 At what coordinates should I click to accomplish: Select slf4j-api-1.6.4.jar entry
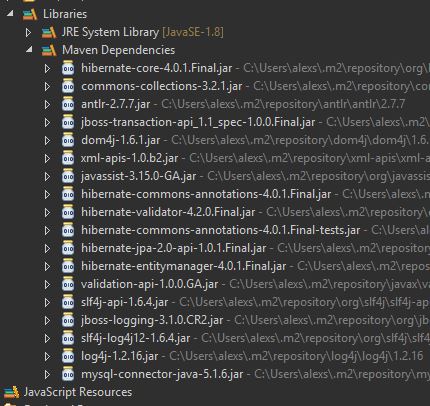(125, 302)
